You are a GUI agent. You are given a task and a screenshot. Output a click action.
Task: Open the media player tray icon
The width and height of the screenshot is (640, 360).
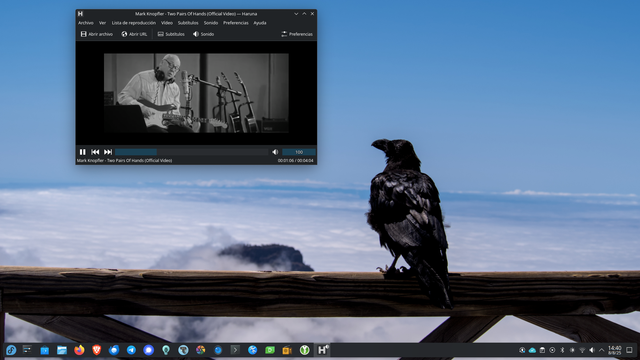(552, 350)
